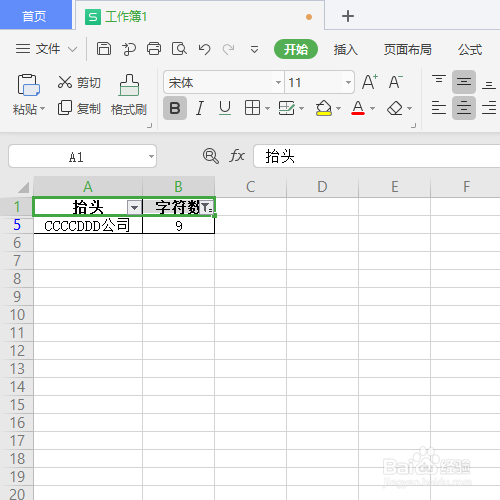Select column E header
The image size is (500, 500).
click(394, 187)
